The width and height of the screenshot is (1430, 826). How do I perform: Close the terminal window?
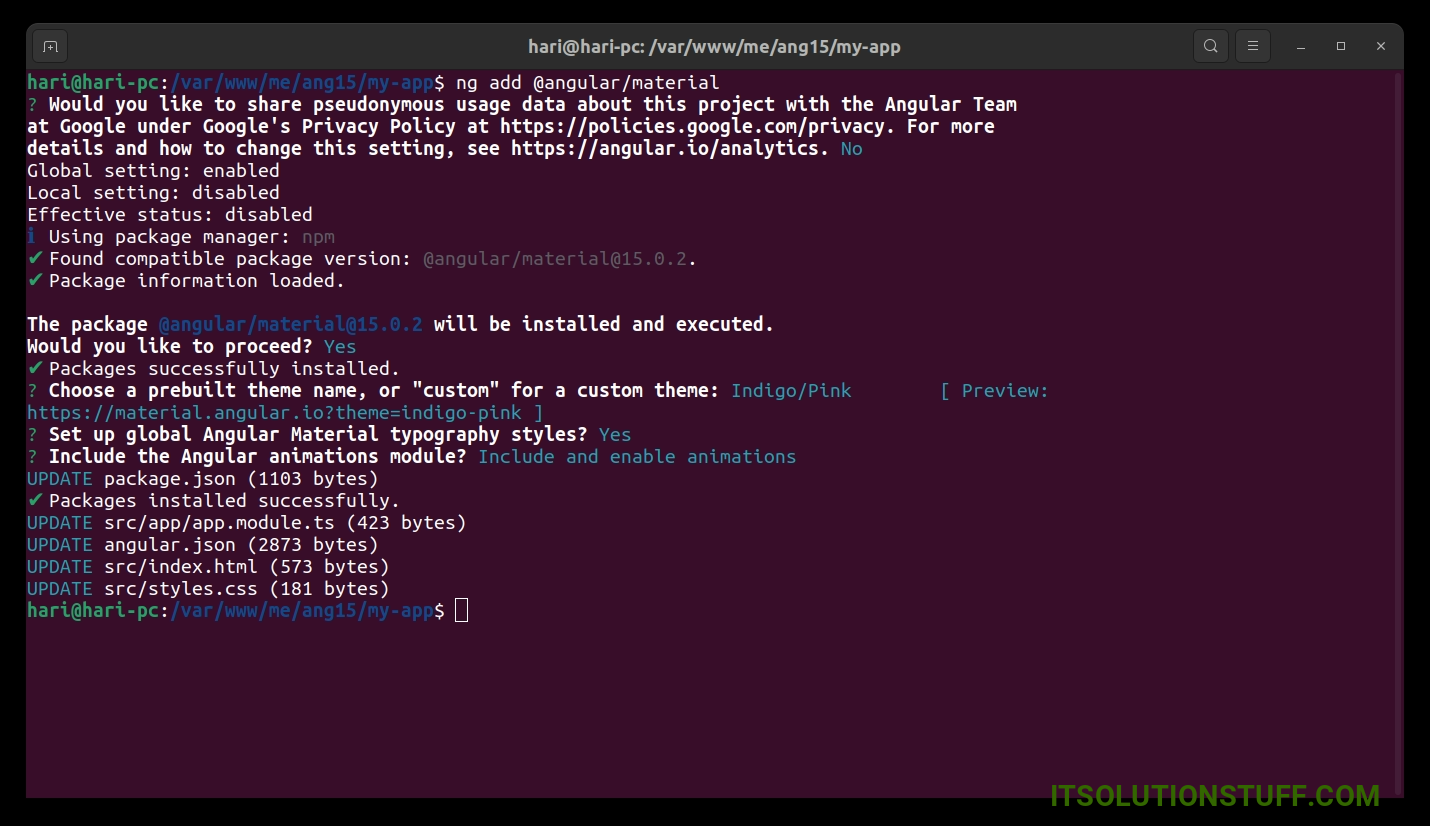(1381, 46)
